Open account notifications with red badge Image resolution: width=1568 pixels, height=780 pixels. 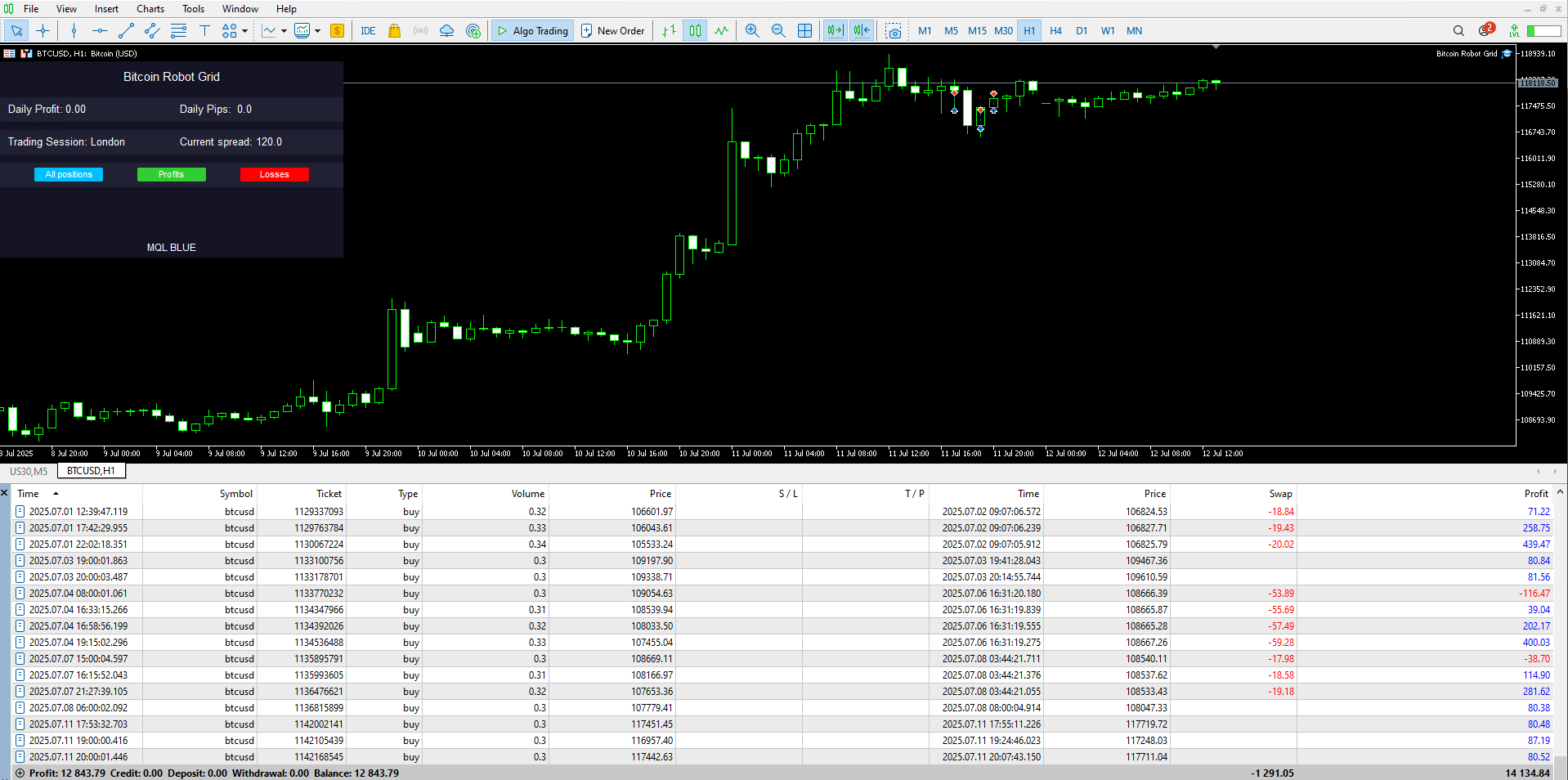[1485, 30]
